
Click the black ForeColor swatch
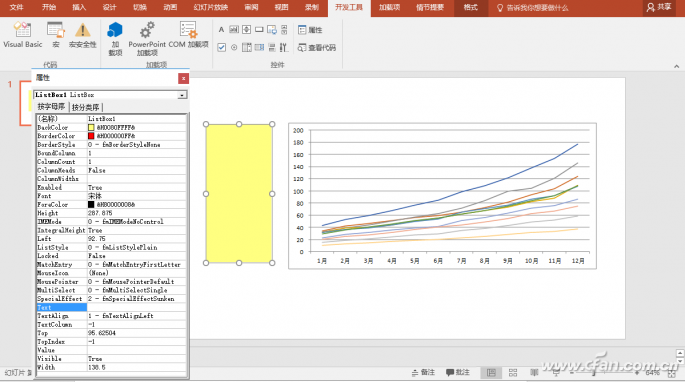pyautogui.click(x=91, y=205)
